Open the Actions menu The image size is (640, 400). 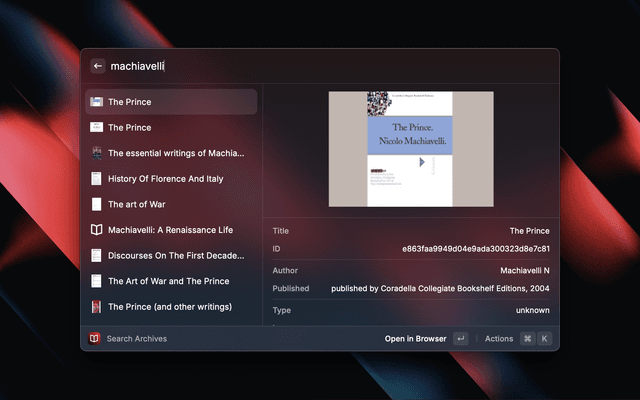pos(498,339)
